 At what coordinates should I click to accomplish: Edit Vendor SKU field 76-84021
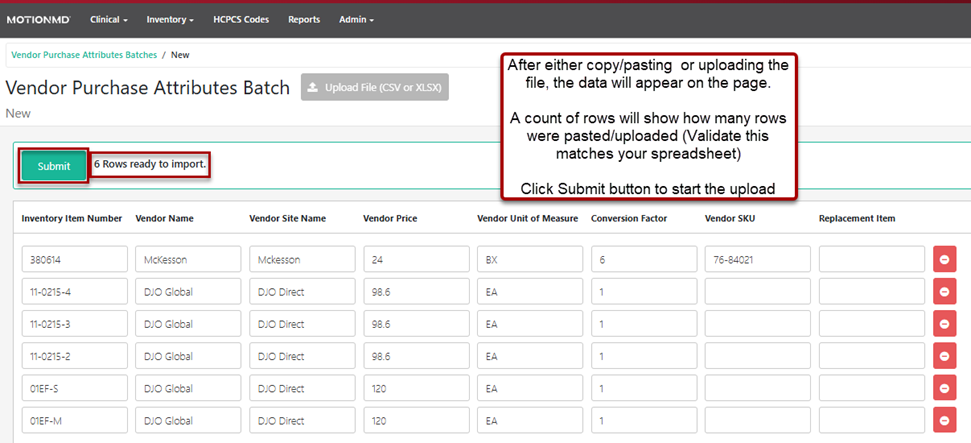(x=758, y=260)
